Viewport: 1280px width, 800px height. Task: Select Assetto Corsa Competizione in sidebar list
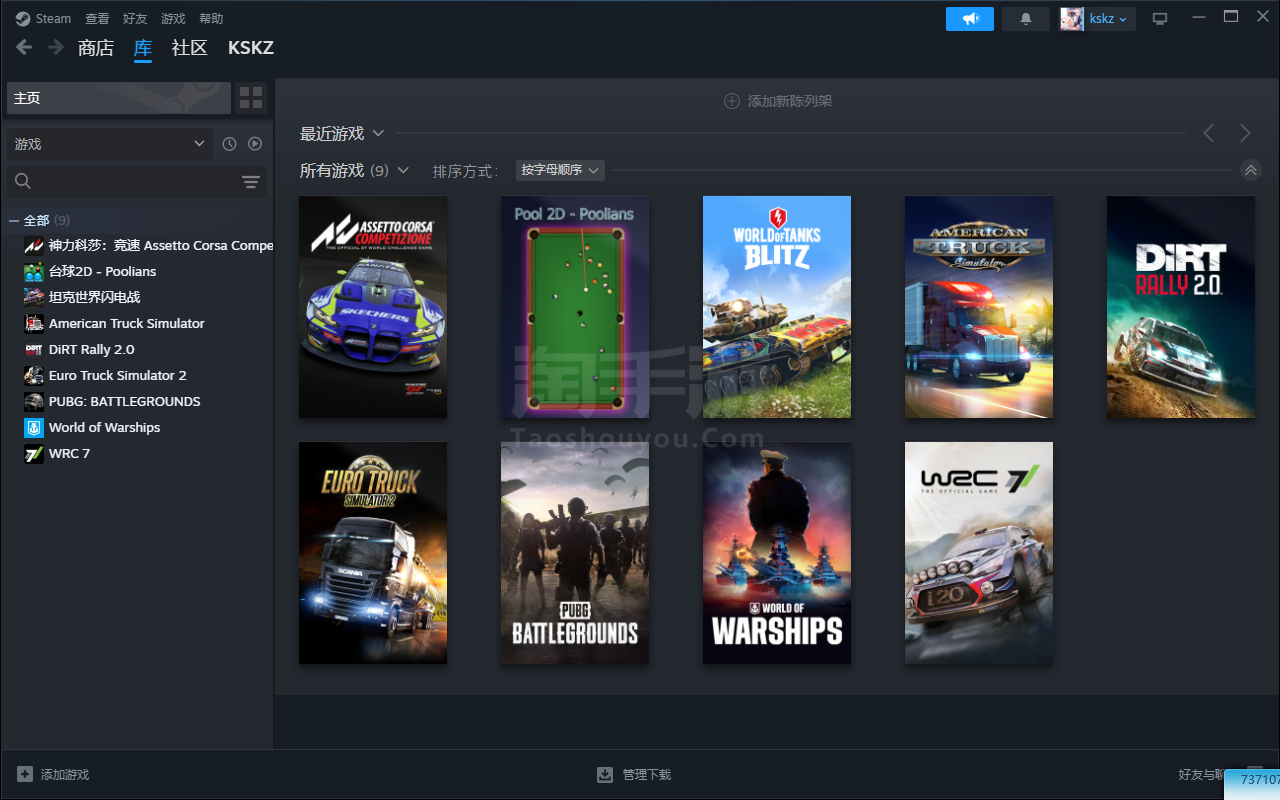148,245
